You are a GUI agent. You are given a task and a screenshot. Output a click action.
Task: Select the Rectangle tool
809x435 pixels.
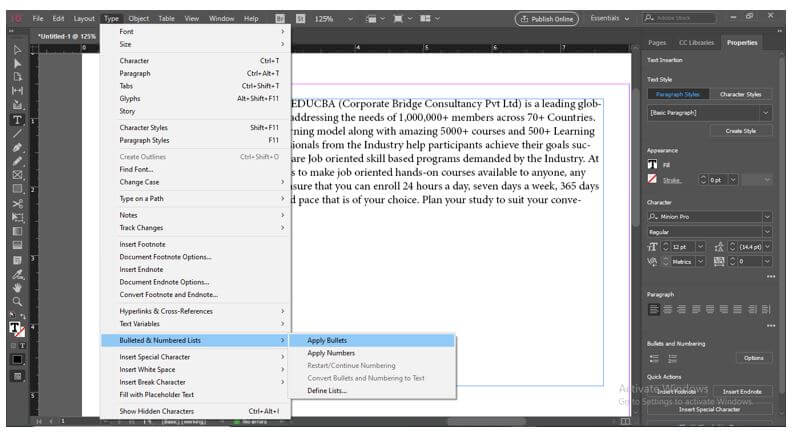[18, 189]
